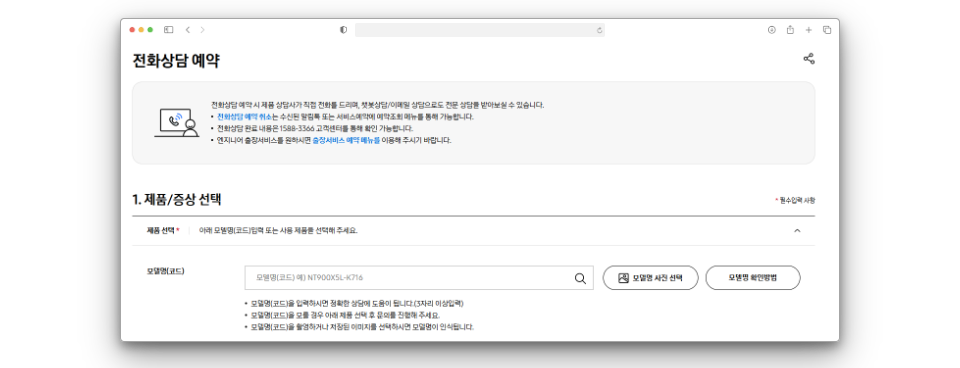This screenshot has width=960, height=368.
Task: Click 모델명 확인방법 button
Action: [x=752, y=277]
